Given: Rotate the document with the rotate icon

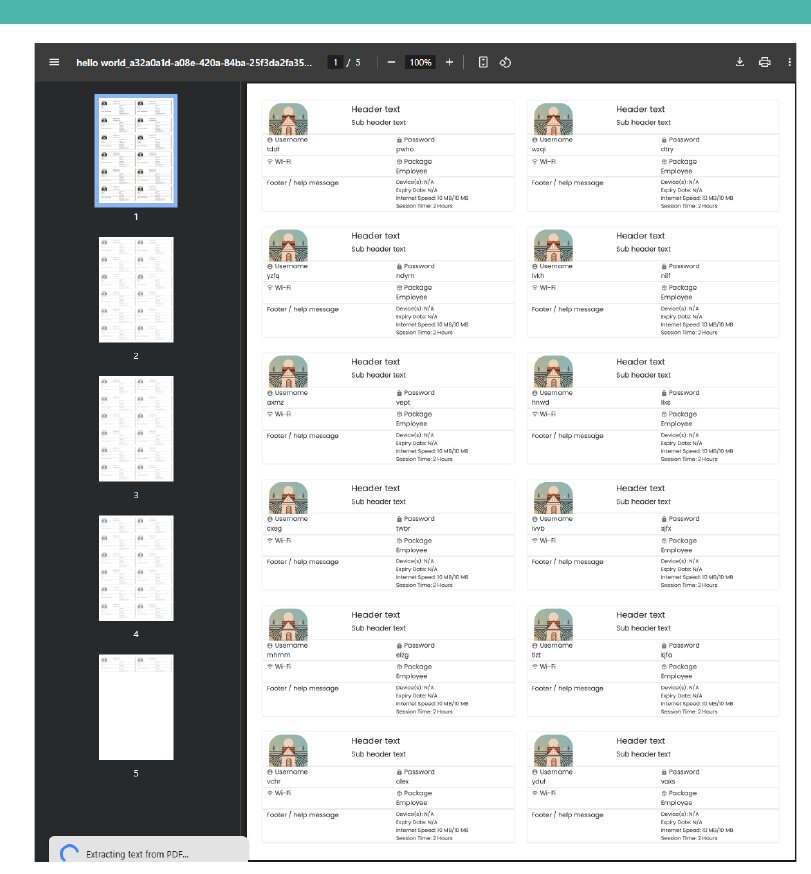Looking at the screenshot, I should point(505,62).
